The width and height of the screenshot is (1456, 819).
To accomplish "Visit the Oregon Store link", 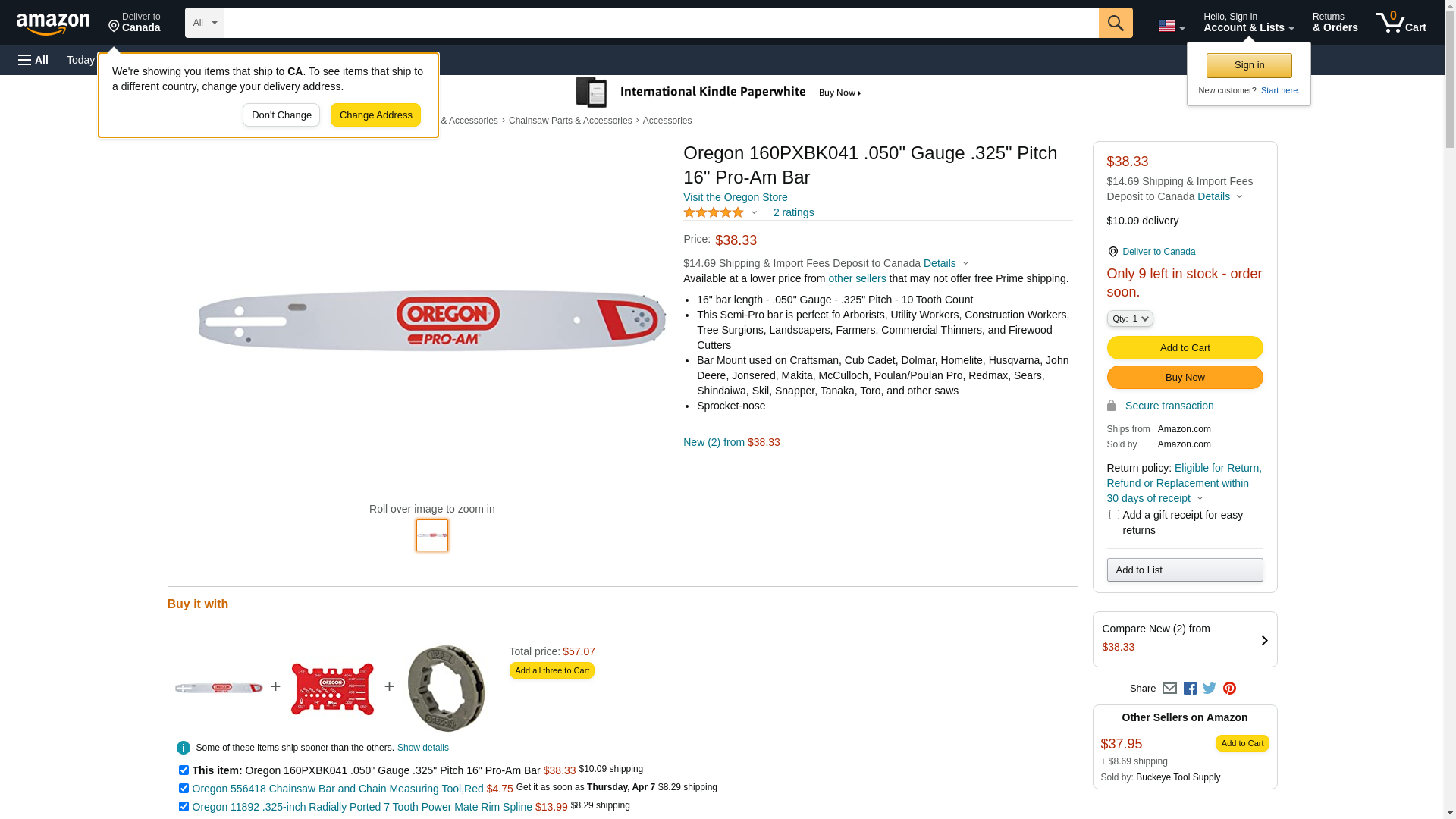I will pyautogui.click(x=735, y=197).
